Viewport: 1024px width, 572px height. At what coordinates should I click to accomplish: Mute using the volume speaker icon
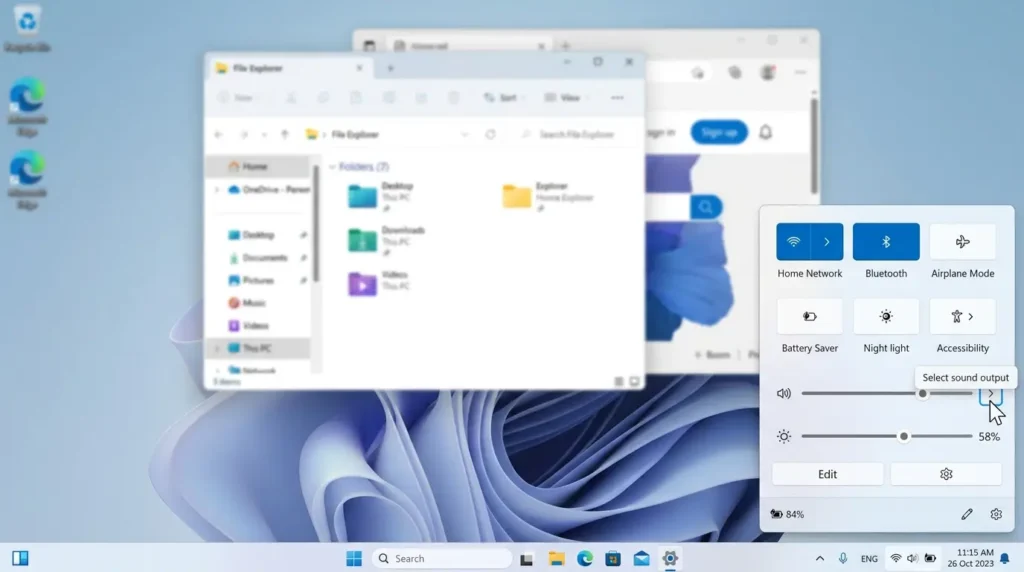(x=784, y=394)
